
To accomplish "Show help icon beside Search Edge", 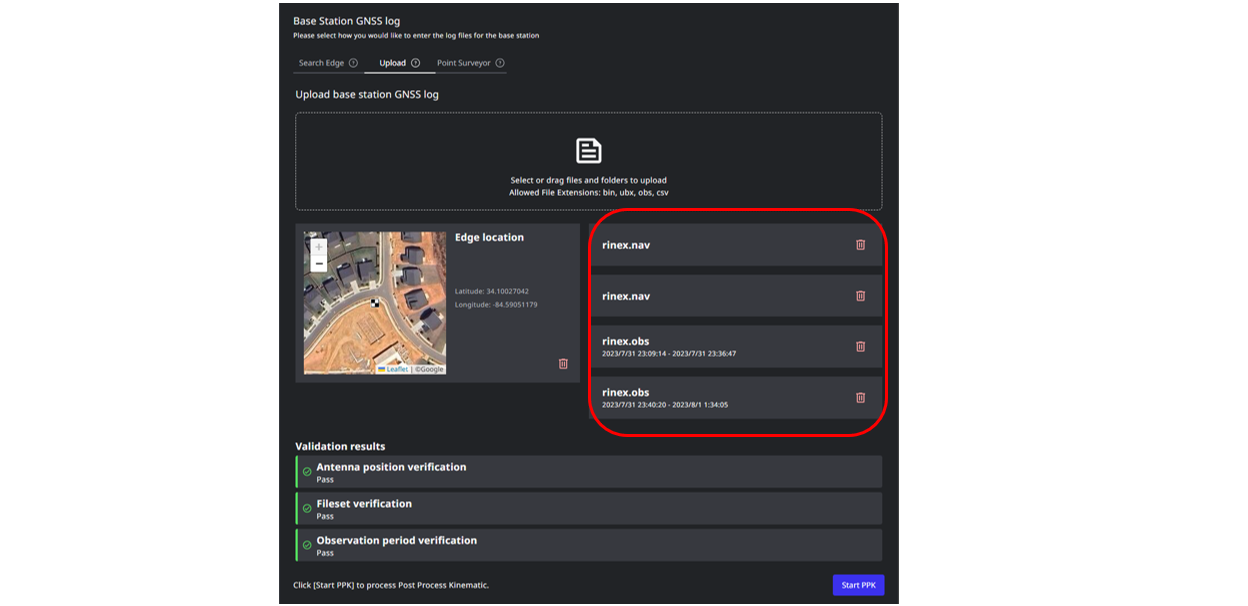I will (353, 63).
